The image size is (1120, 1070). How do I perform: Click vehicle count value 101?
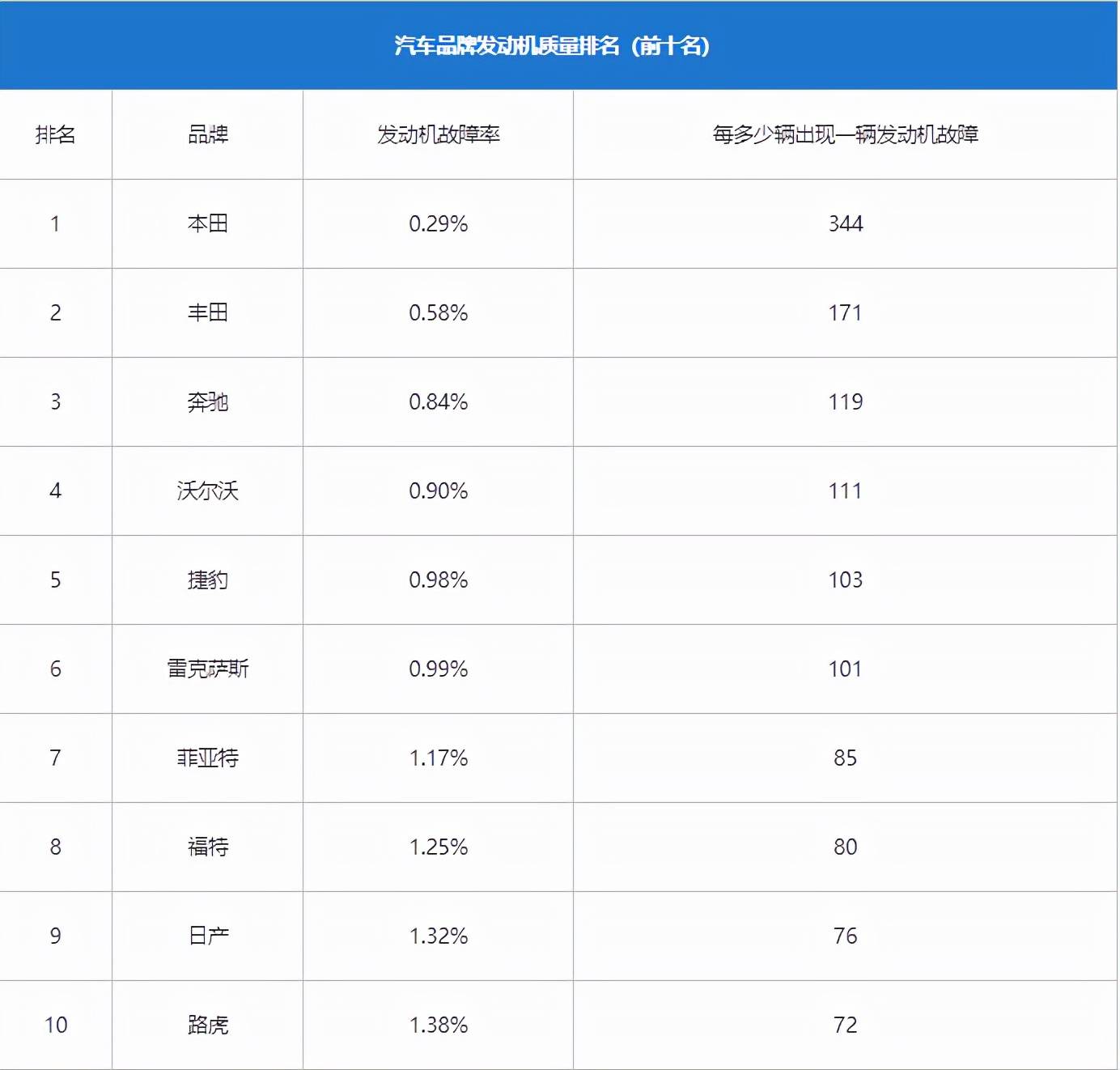(846, 669)
